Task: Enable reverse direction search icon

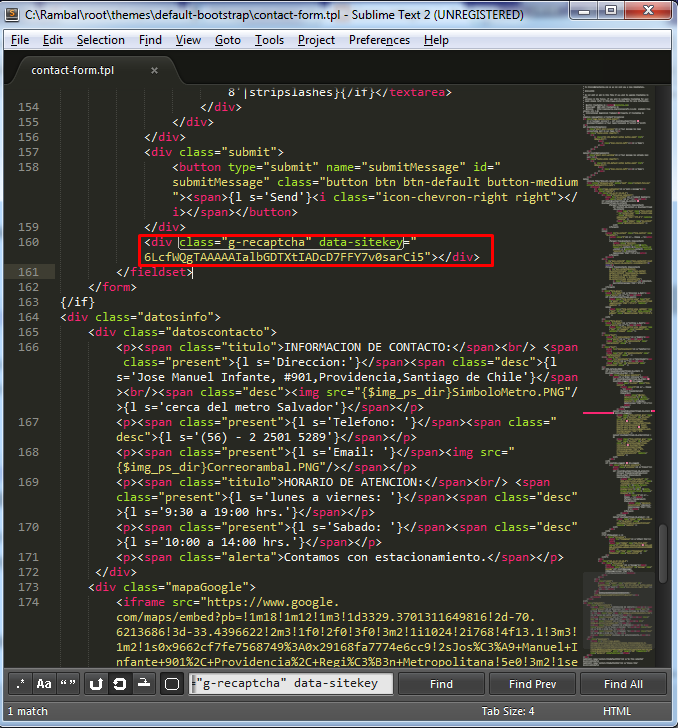Action: (x=97, y=684)
